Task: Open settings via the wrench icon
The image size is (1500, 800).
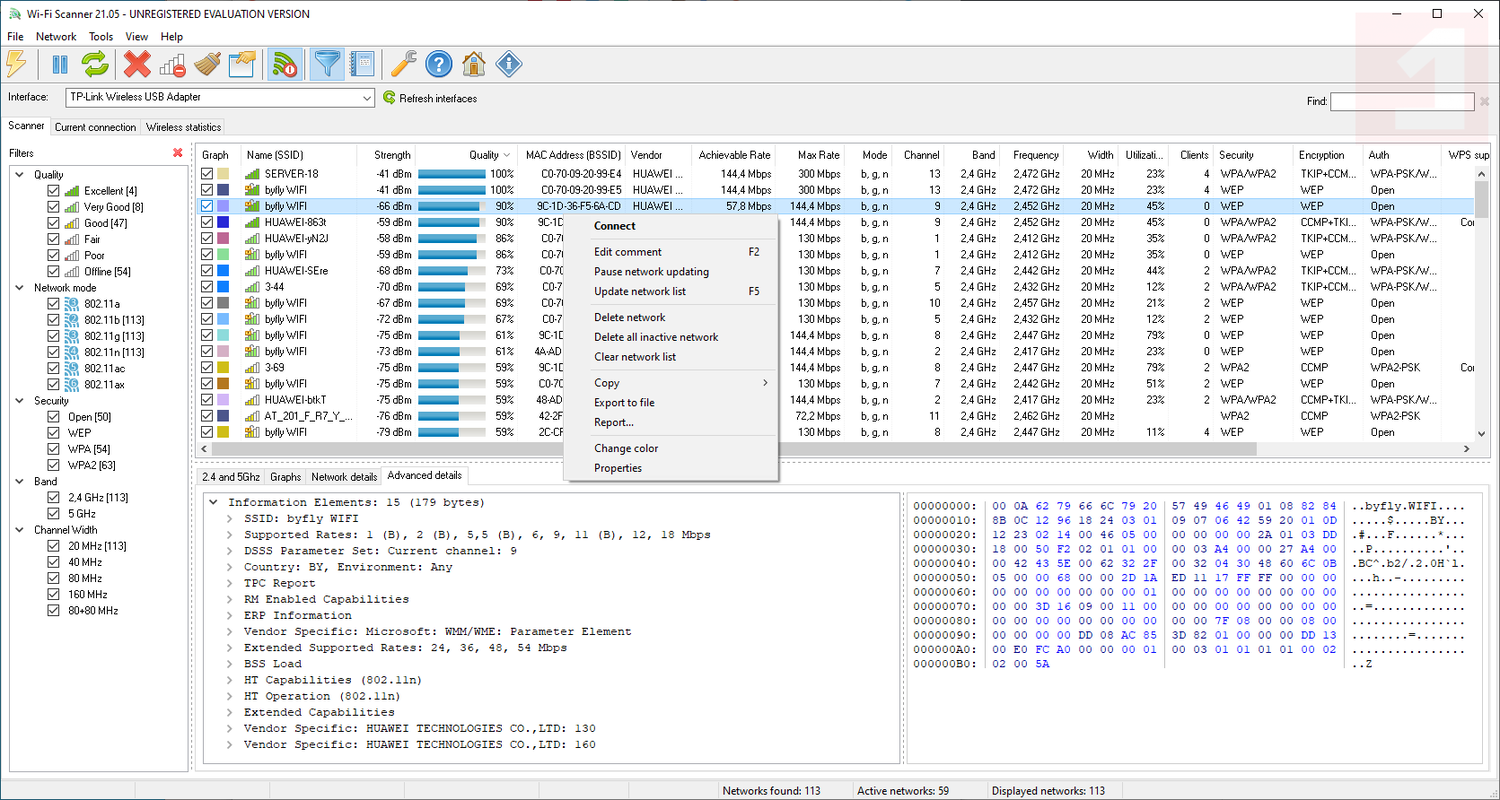Action: [403, 64]
